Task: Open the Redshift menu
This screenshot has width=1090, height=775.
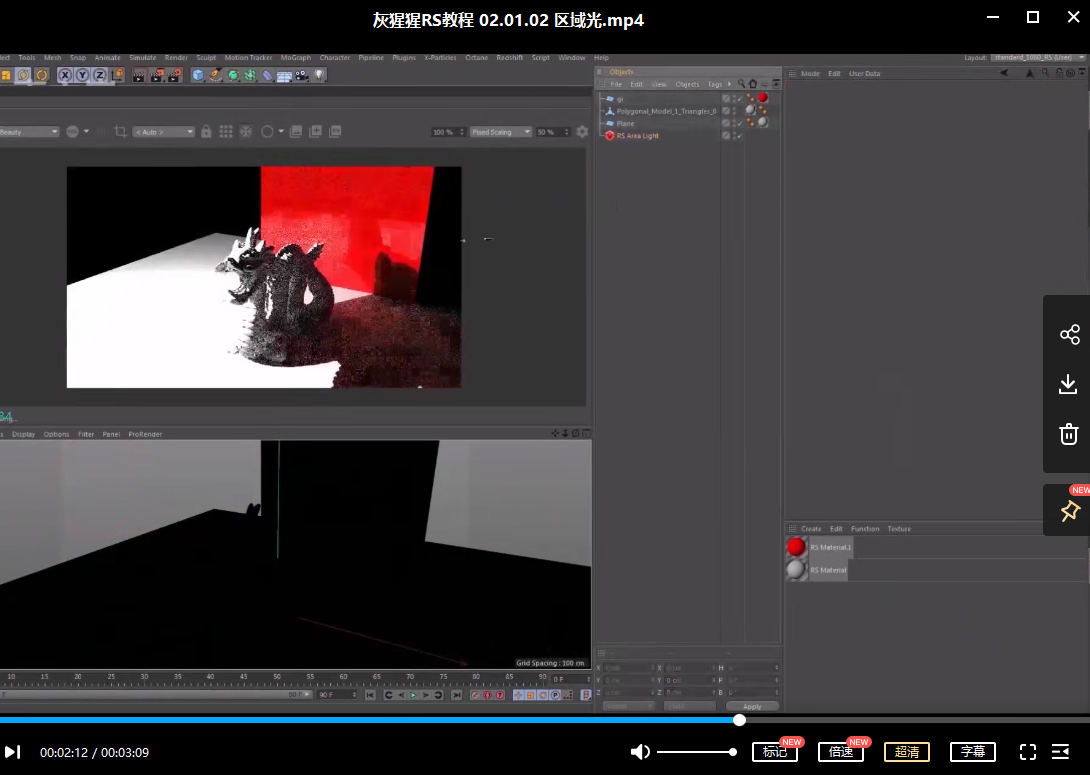Action: [x=509, y=58]
